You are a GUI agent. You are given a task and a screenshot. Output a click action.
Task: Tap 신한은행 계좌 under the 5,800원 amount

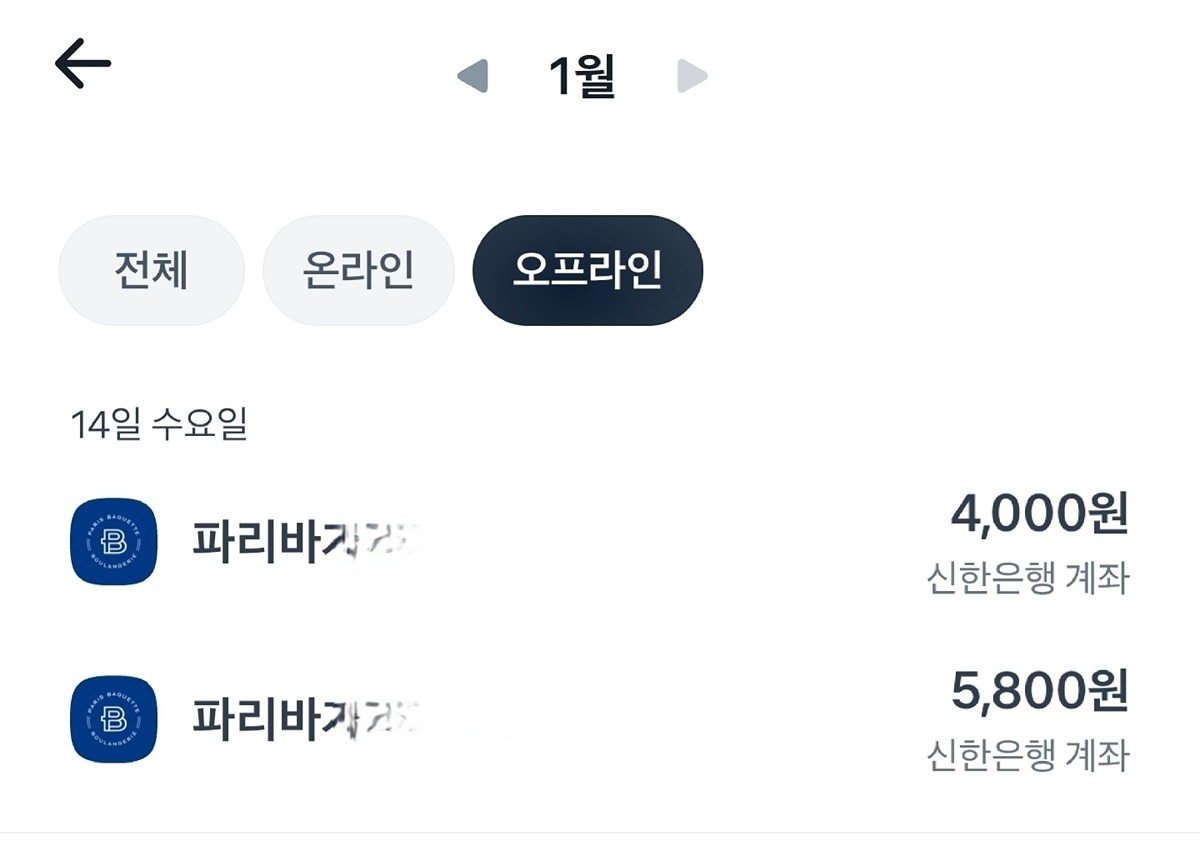point(1028,756)
